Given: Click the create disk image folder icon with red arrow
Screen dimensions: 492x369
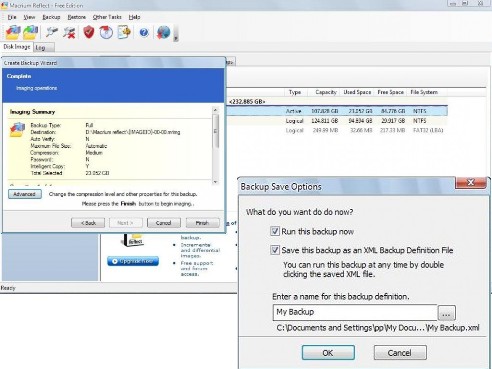Looking at the screenshot, I should pyautogui.click(x=13, y=33).
